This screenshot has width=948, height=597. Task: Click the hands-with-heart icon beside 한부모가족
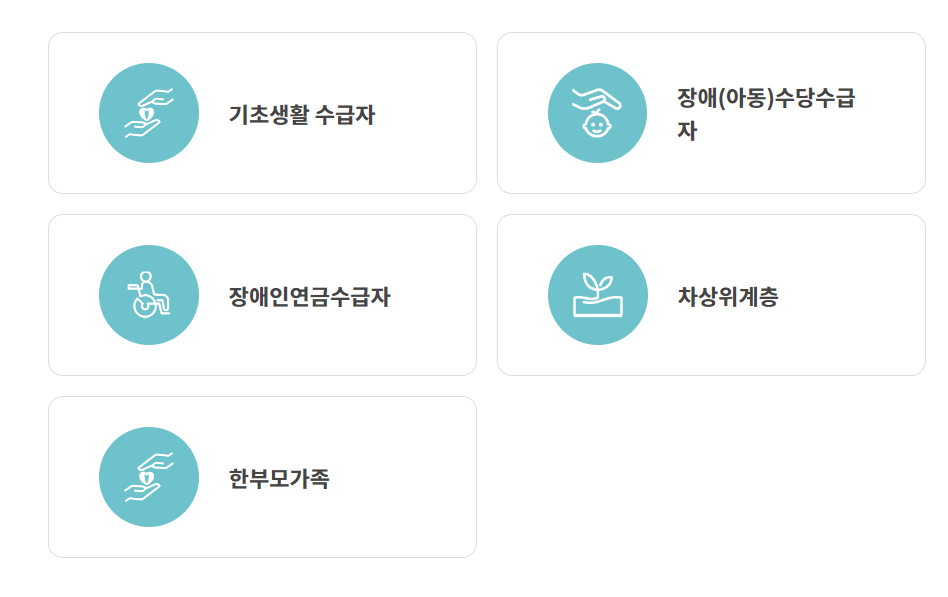click(149, 477)
